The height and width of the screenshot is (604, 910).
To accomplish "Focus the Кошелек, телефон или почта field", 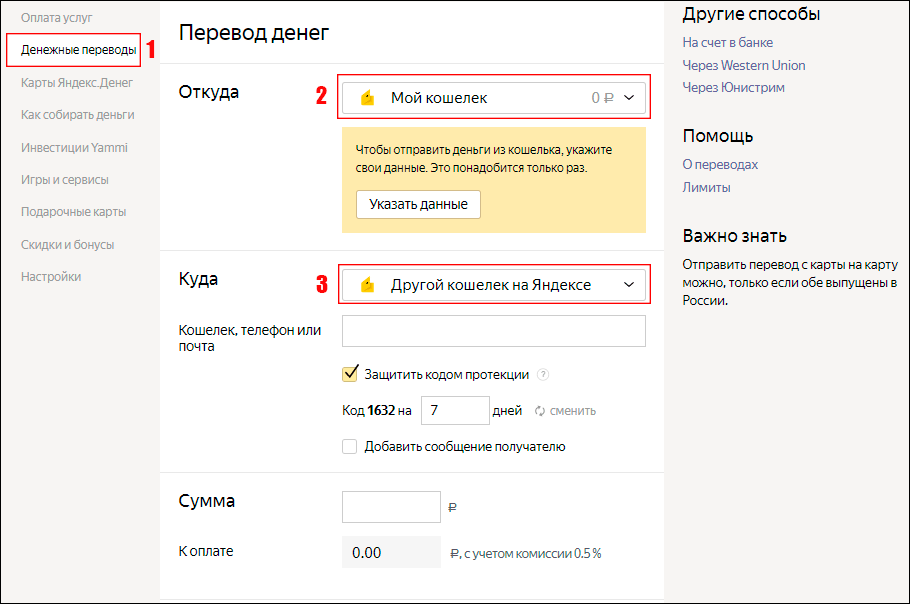I will [493, 331].
